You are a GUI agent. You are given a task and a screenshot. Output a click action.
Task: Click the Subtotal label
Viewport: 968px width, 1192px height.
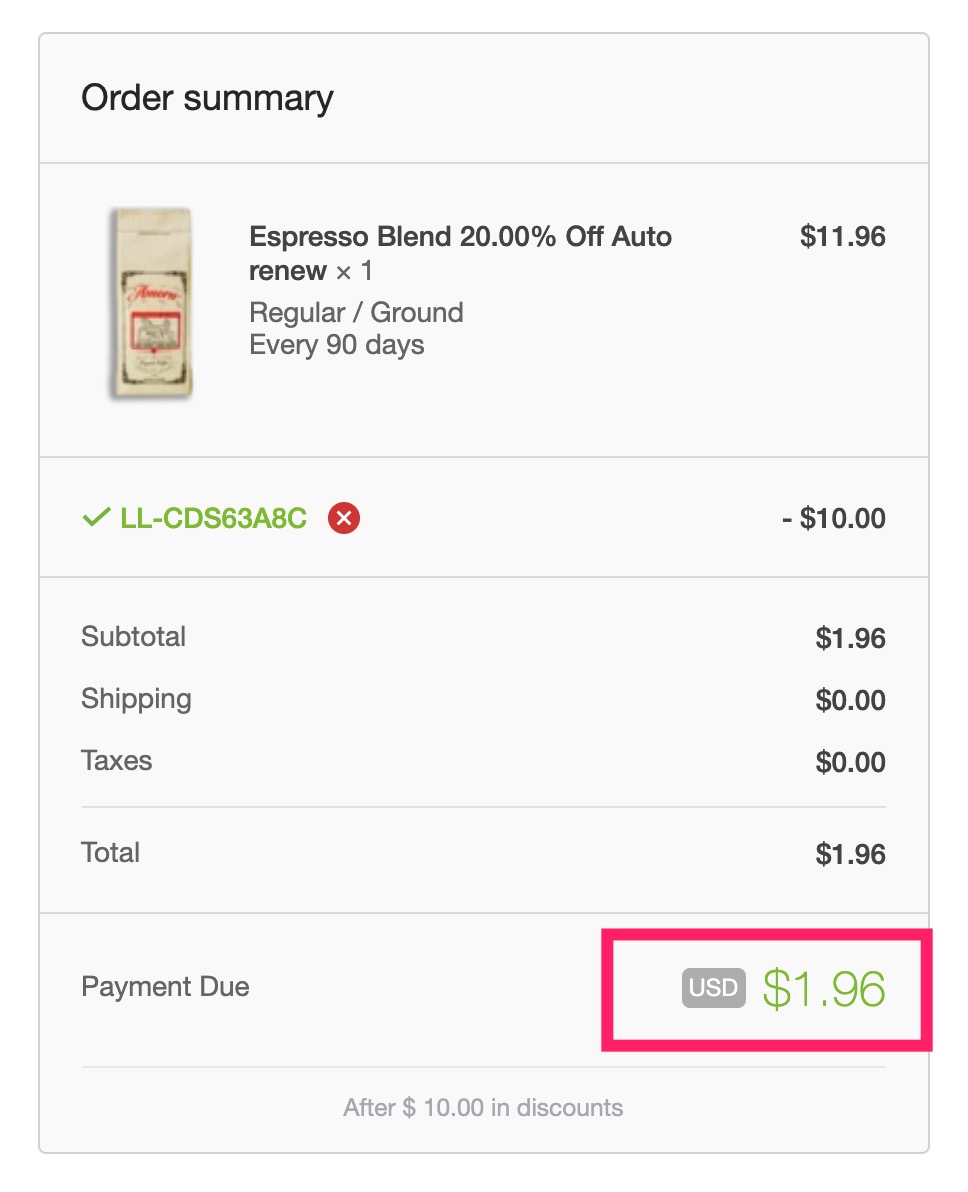pyautogui.click(x=133, y=637)
